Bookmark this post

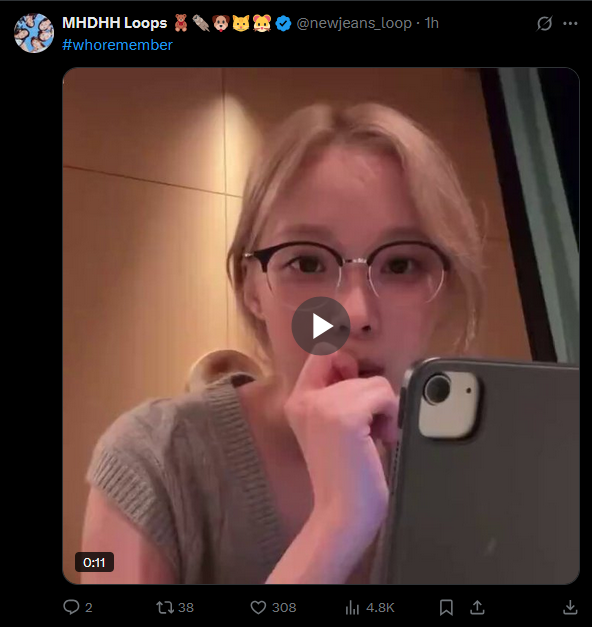pyautogui.click(x=446, y=607)
